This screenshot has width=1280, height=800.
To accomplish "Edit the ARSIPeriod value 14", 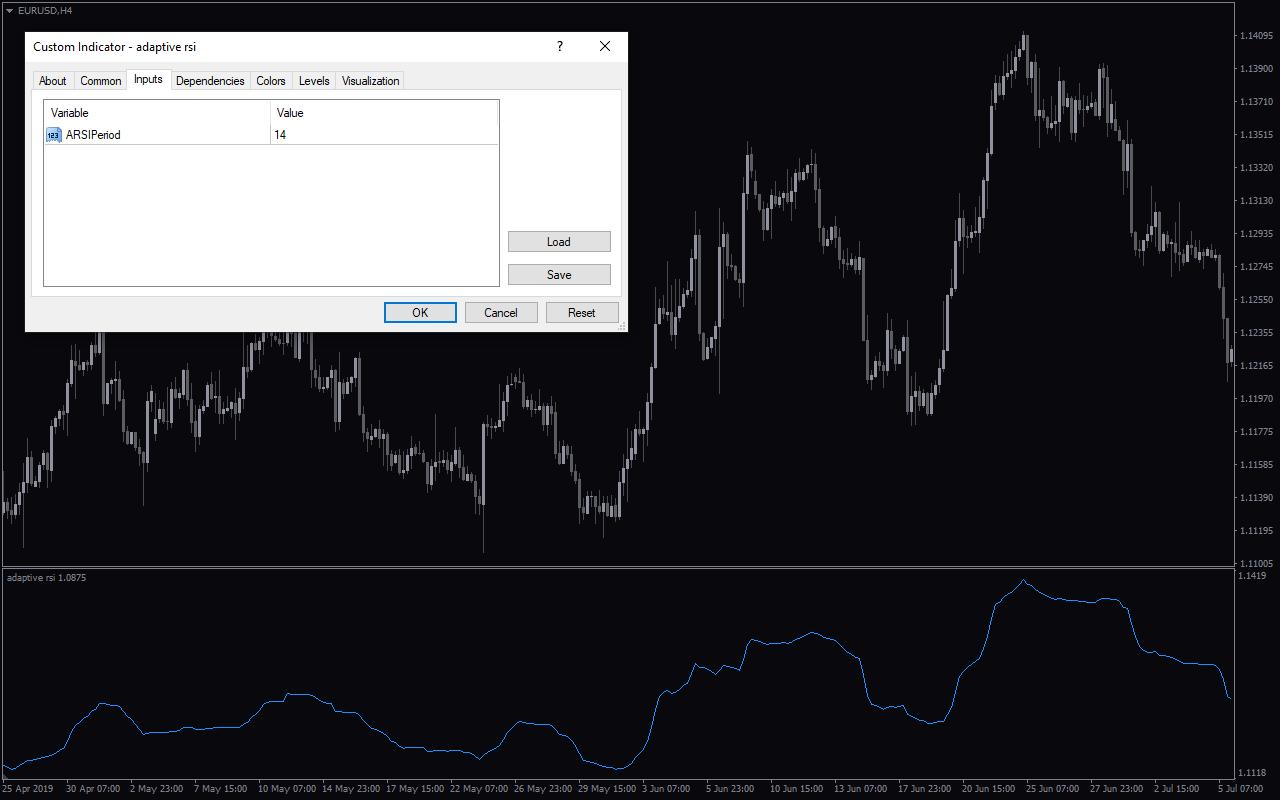I will click(x=384, y=135).
